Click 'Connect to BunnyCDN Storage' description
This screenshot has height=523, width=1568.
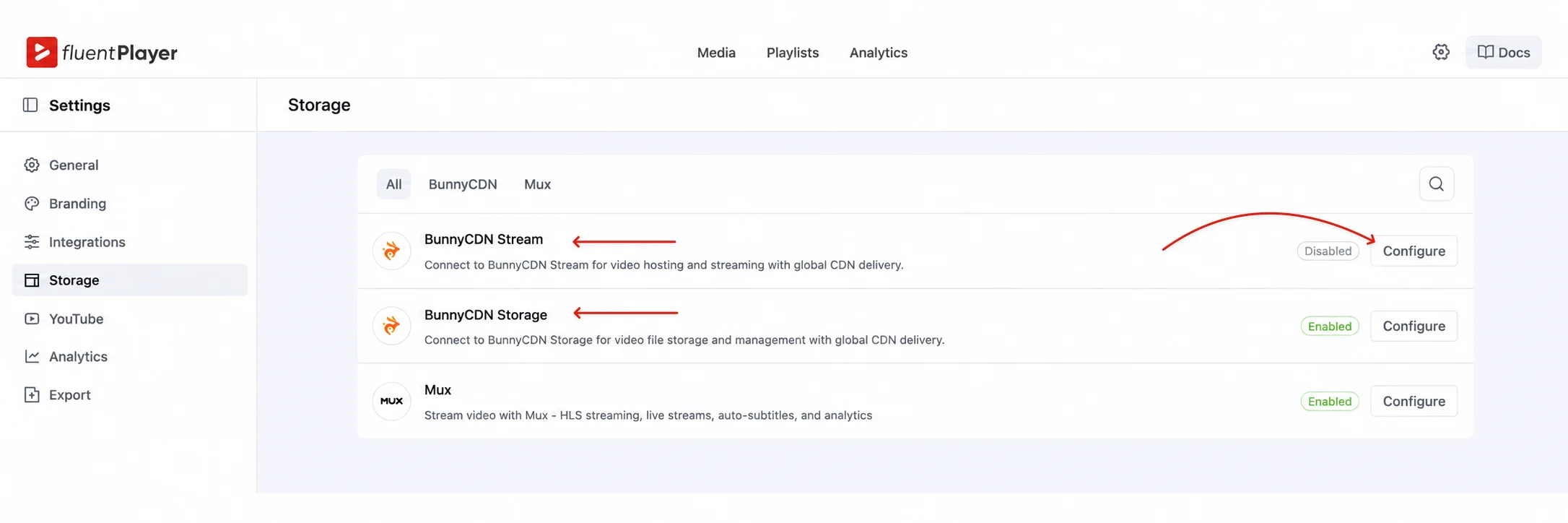point(684,340)
